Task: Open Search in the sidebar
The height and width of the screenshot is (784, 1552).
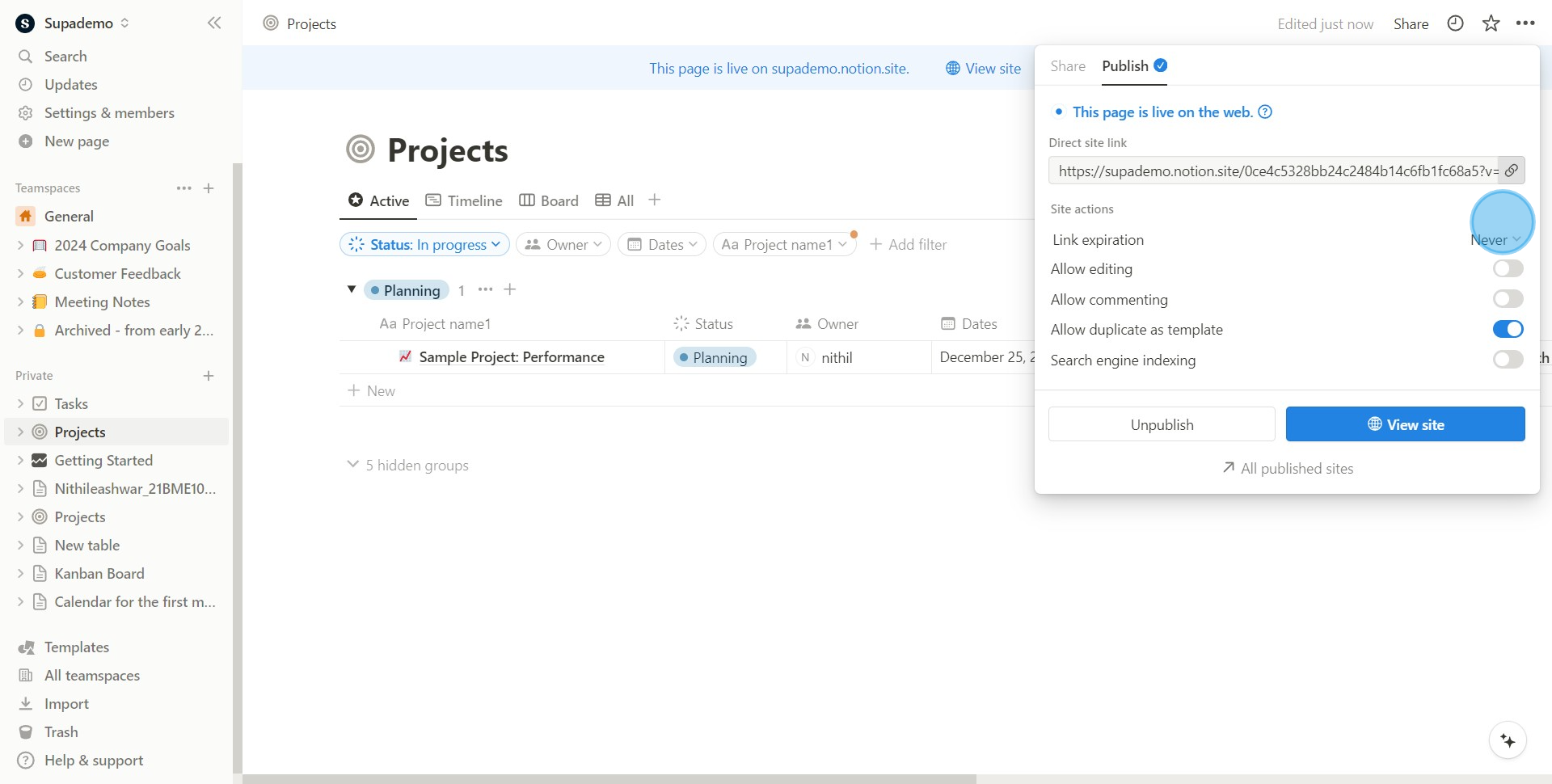Action: 65,57
